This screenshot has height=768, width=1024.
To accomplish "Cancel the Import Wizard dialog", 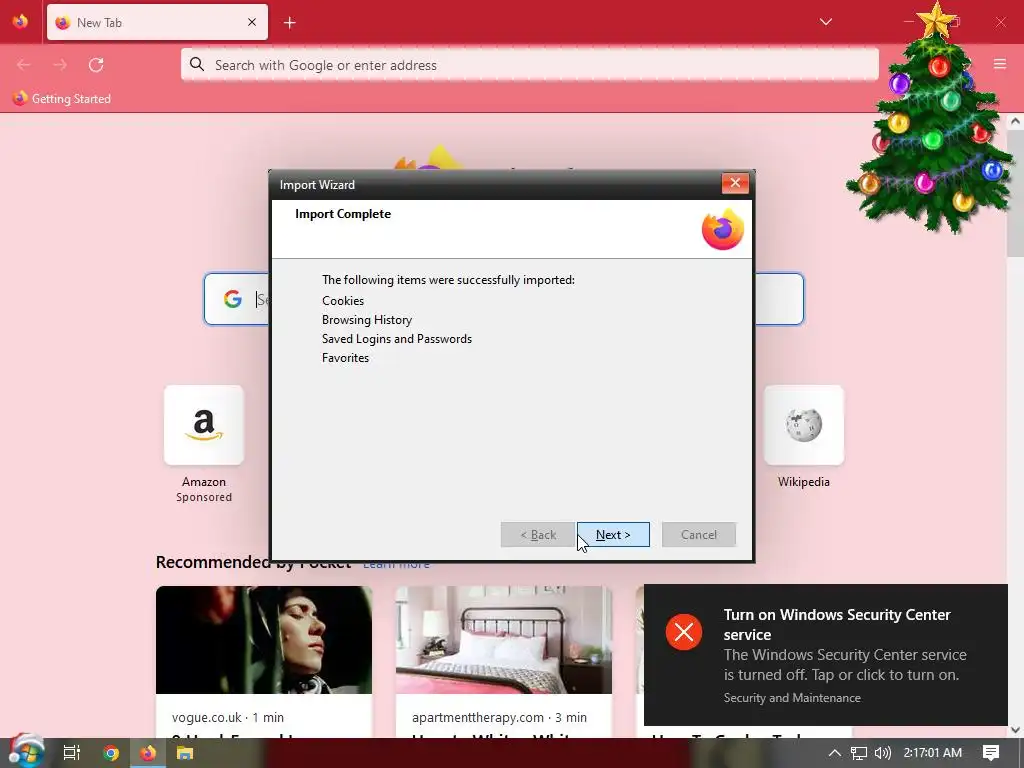I will pyautogui.click(x=698, y=534).
